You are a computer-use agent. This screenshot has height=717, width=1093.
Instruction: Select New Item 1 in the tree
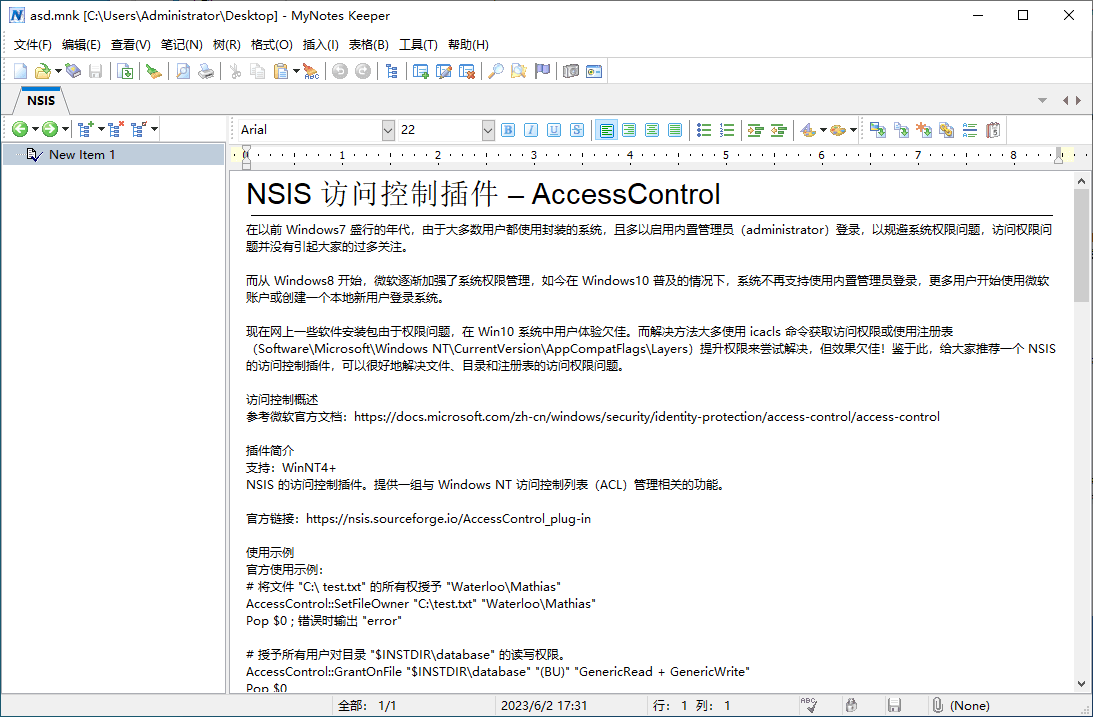tap(82, 155)
